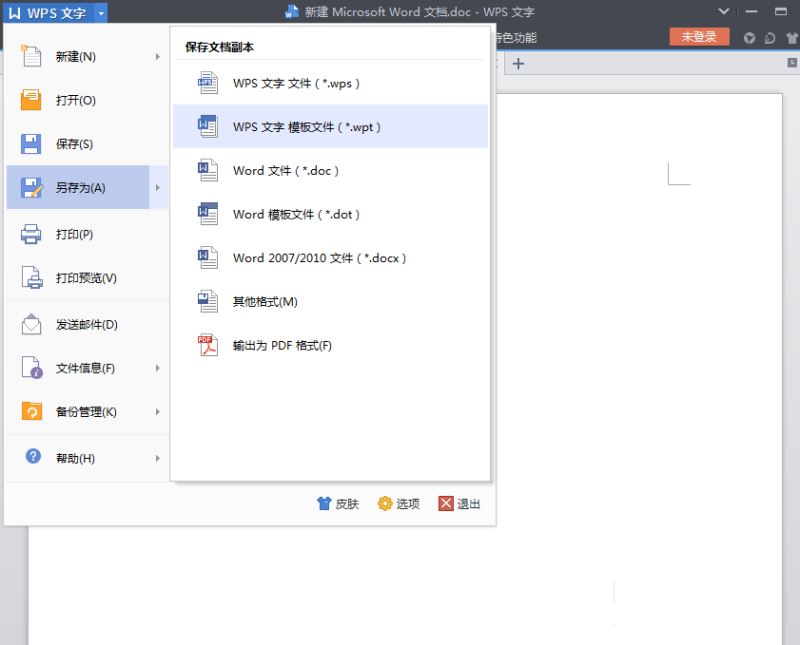The height and width of the screenshot is (645, 800).
Task: Select the 帮助(H) menu entry
Action: (86, 458)
